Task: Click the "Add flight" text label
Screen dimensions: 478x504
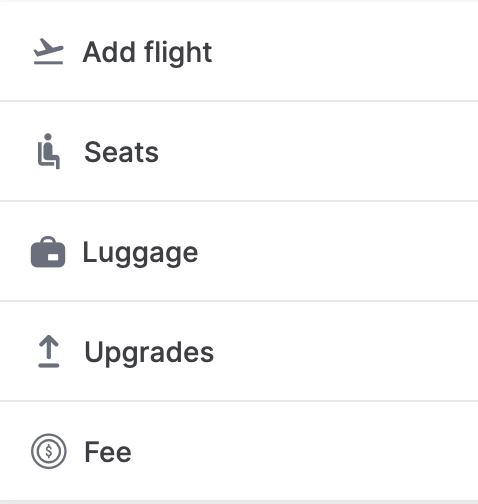Action: pyautogui.click(x=147, y=53)
